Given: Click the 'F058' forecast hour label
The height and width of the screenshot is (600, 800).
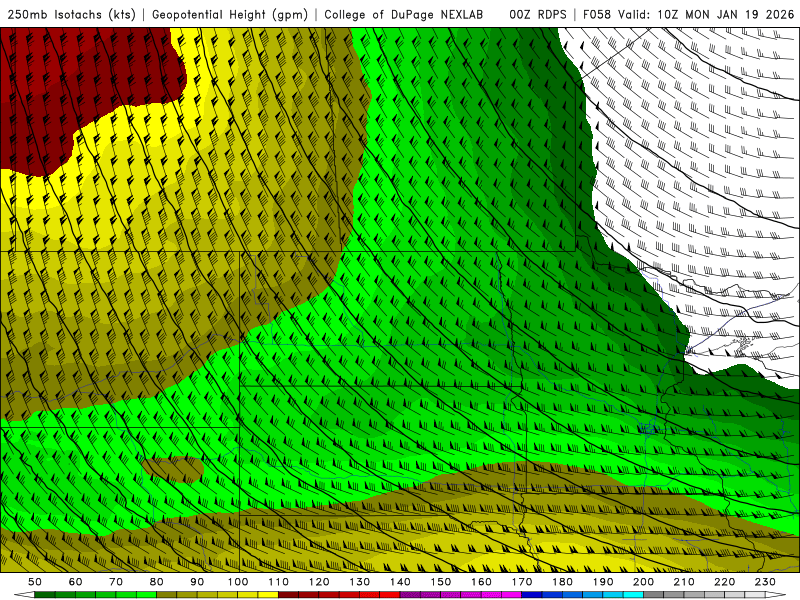Looking at the screenshot, I should pyautogui.click(x=597, y=15).
